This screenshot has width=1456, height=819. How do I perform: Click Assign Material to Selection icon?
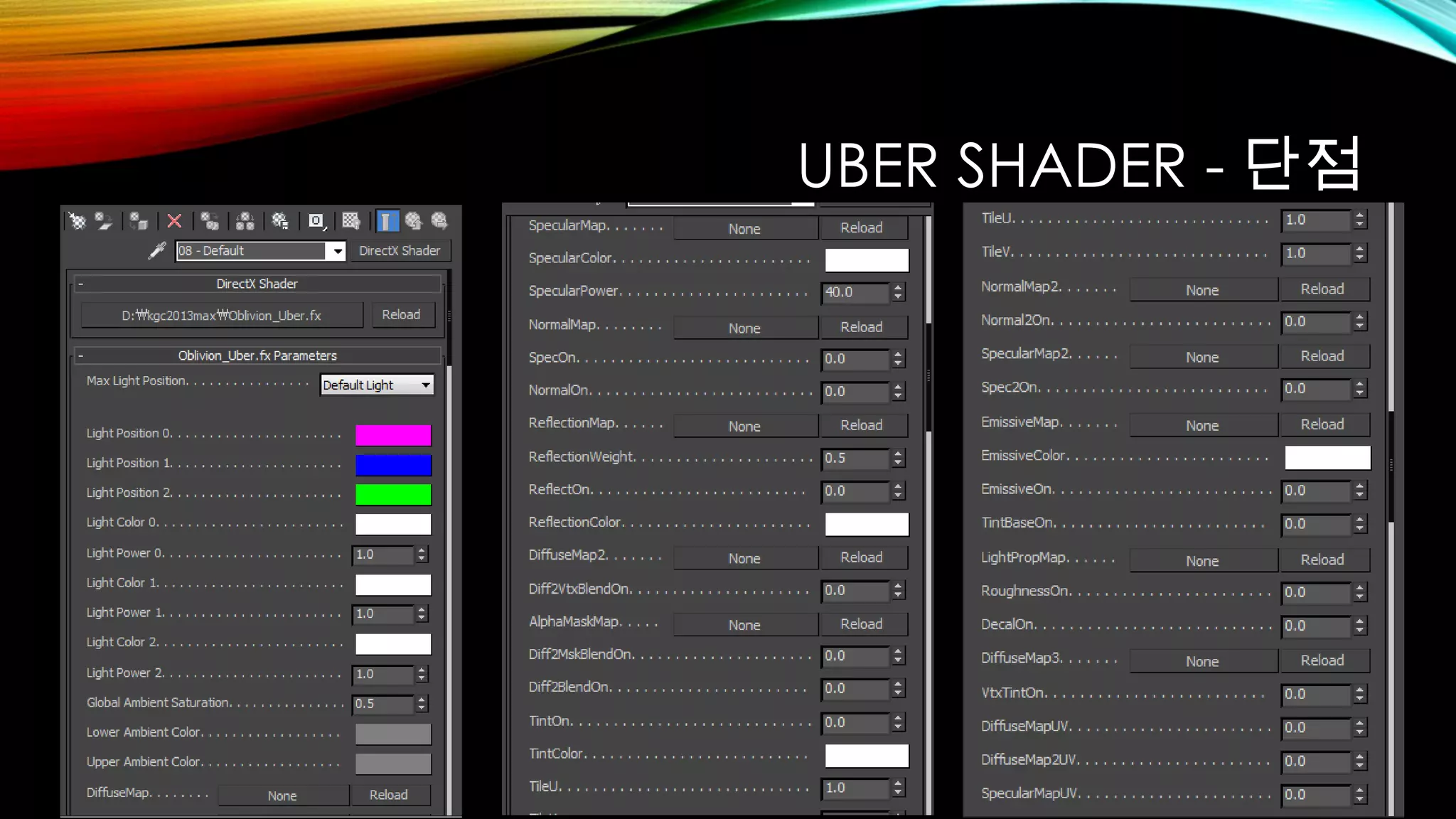pos(139,221)
